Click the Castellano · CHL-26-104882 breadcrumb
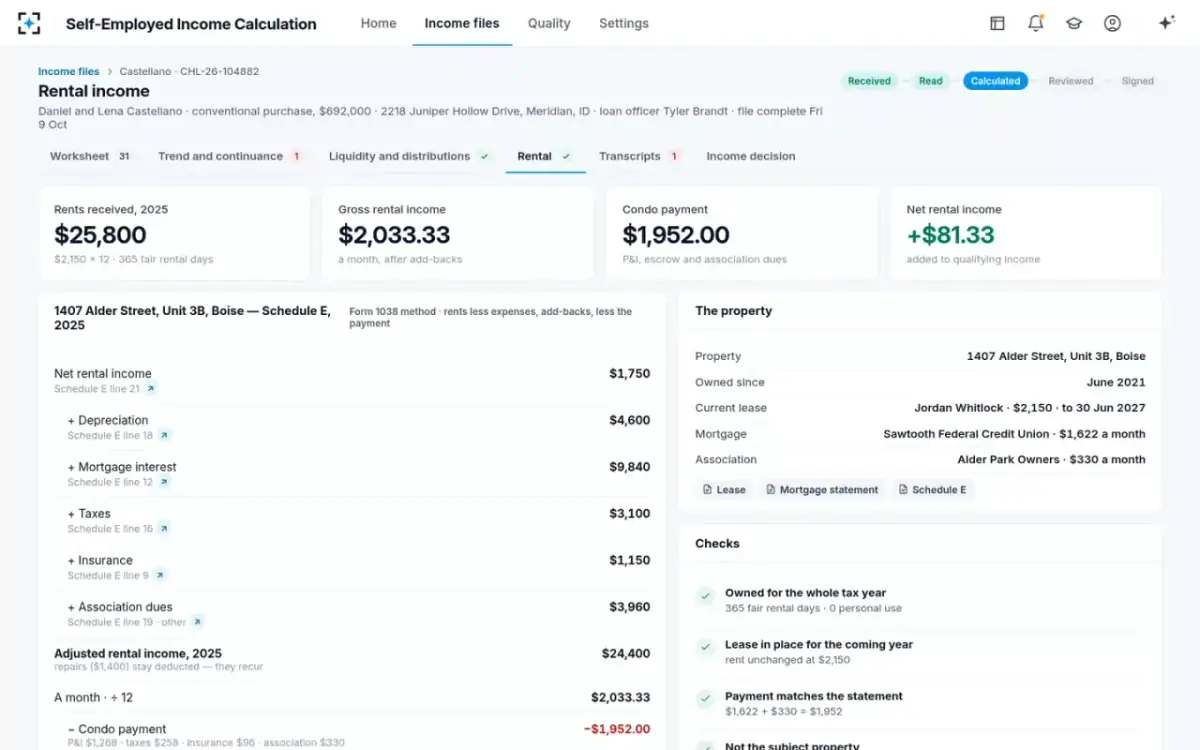This screenshot has width=1200, height=750. [x=189, y=71]
